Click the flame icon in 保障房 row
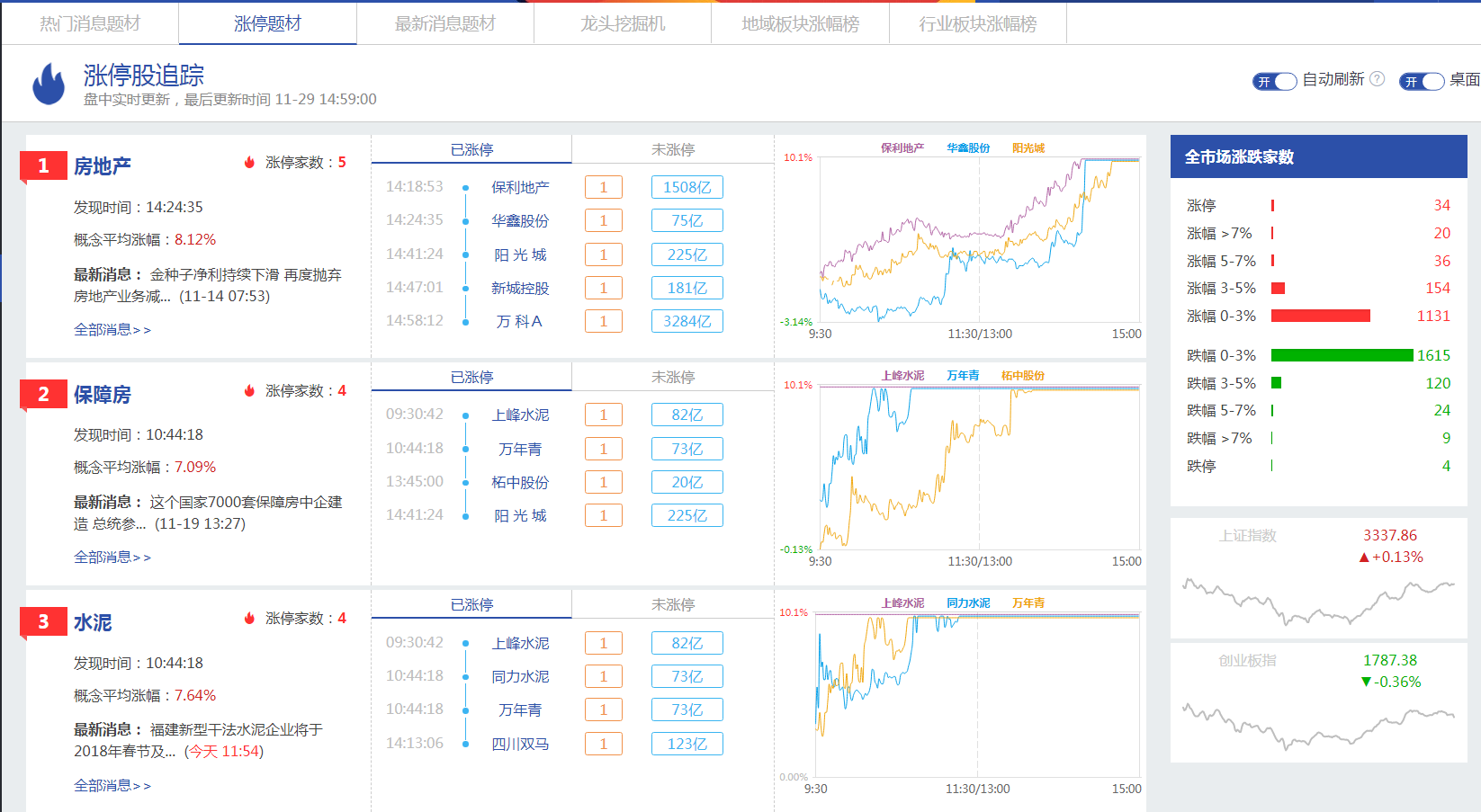 (x=249, y=391)
